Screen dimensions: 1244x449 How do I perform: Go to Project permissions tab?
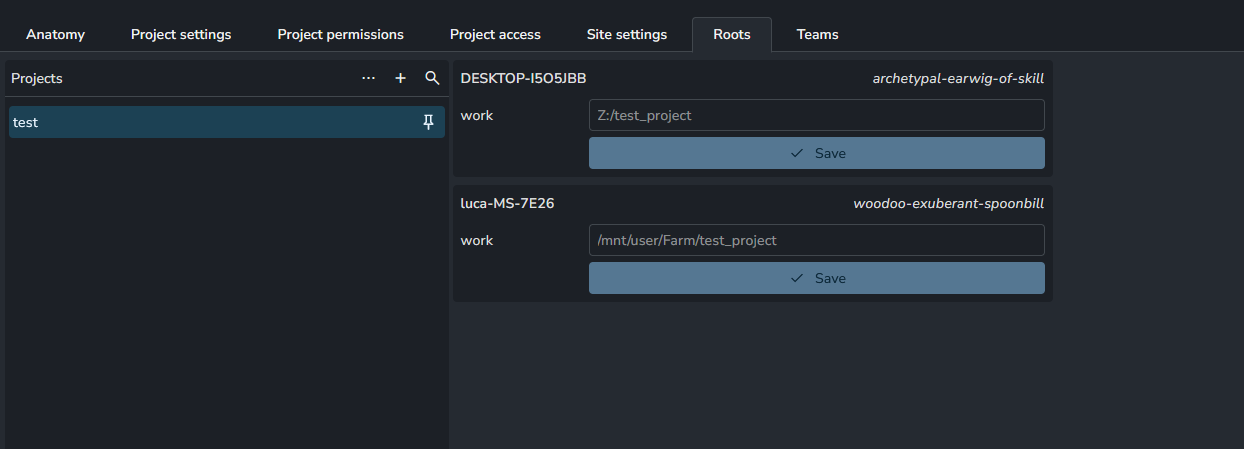(340, 34)
